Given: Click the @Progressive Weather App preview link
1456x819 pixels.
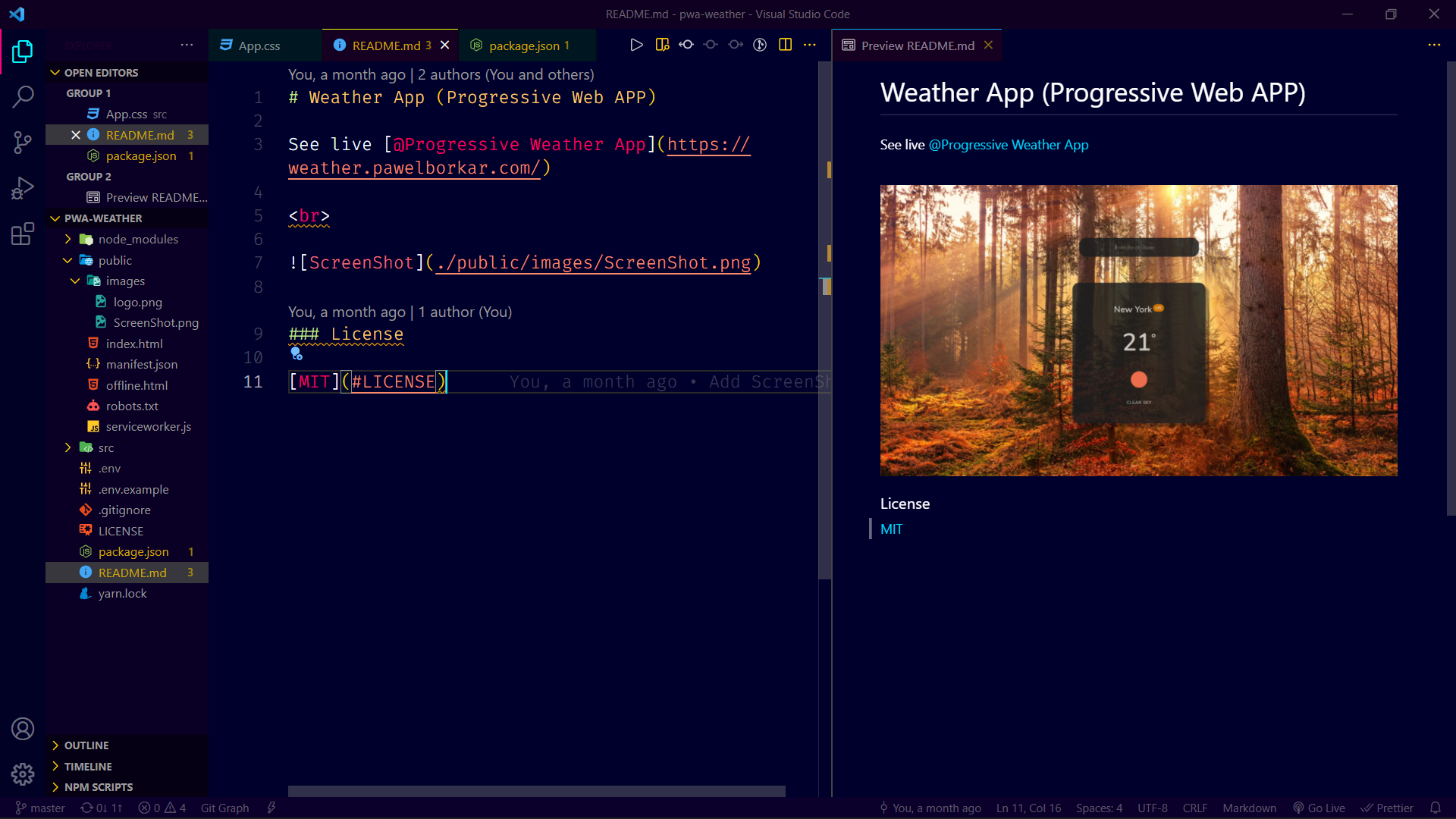Looking at the screenshot, I should pos(1008,145).
